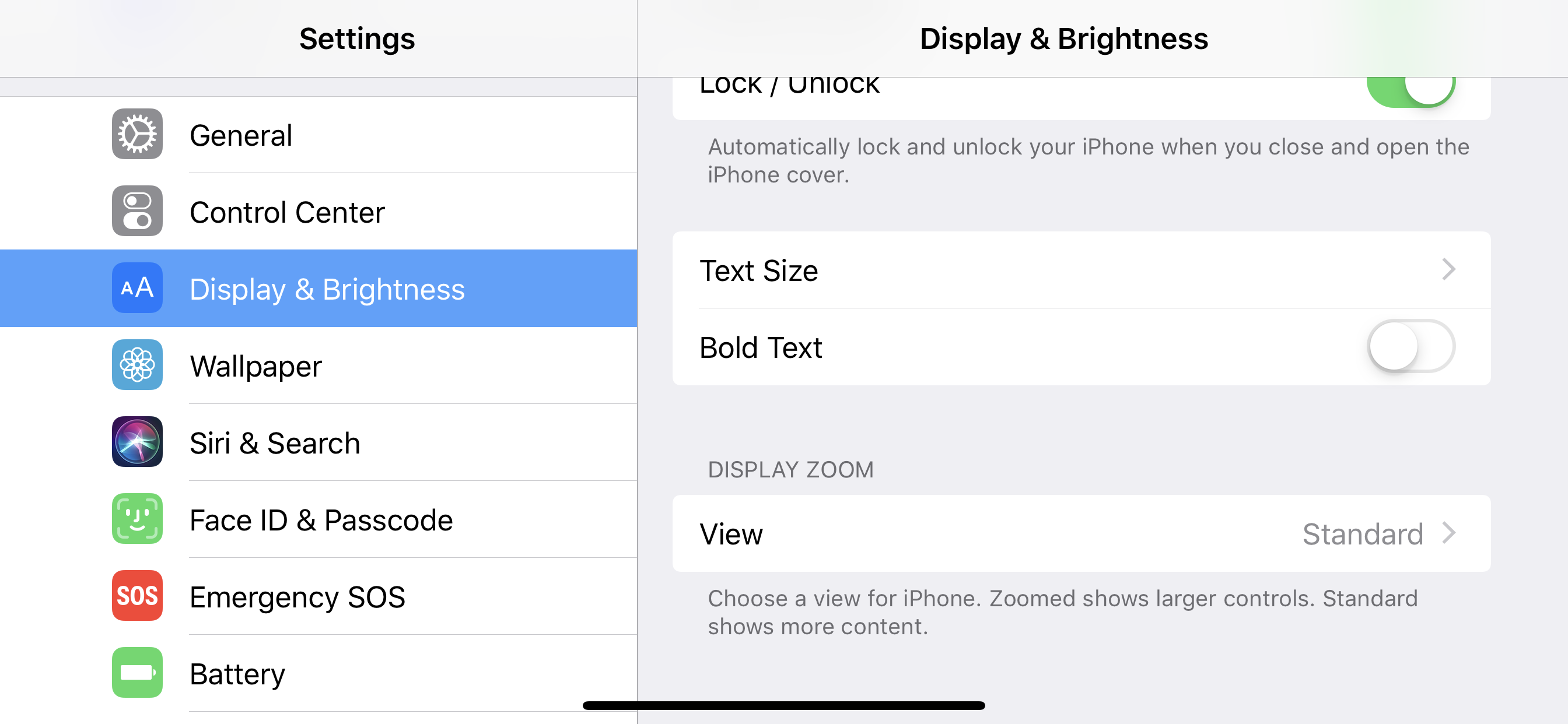Tap the red Emergency SOS icon

137,596
